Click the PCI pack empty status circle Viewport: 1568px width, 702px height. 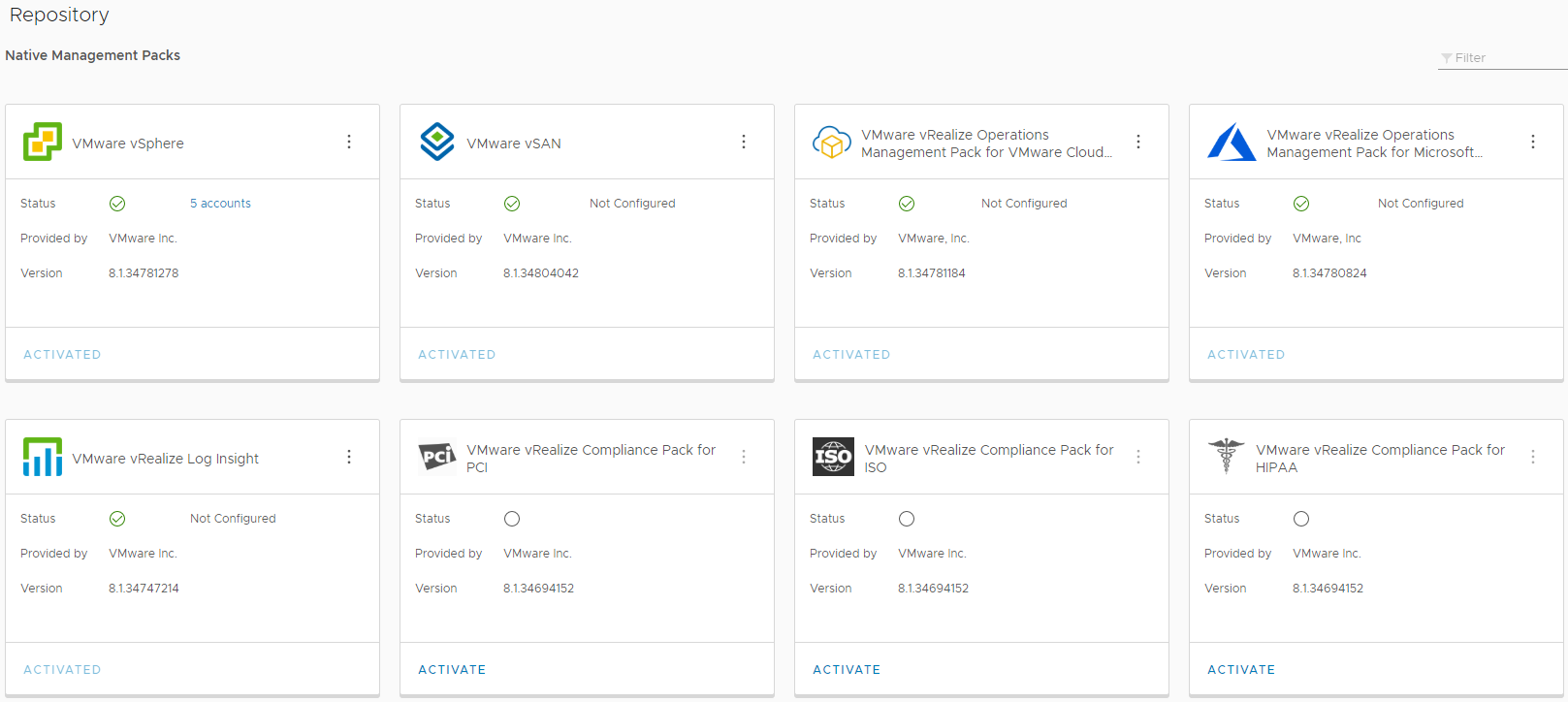tap(512, 519)
